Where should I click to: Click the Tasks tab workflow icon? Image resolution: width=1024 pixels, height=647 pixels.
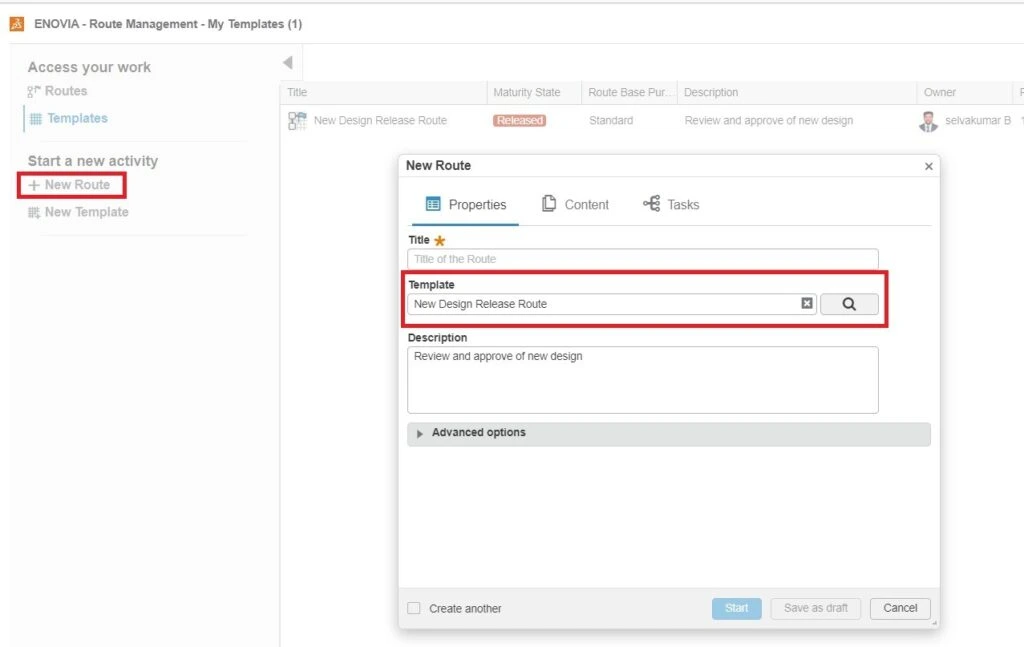click(x=651, y=204)
